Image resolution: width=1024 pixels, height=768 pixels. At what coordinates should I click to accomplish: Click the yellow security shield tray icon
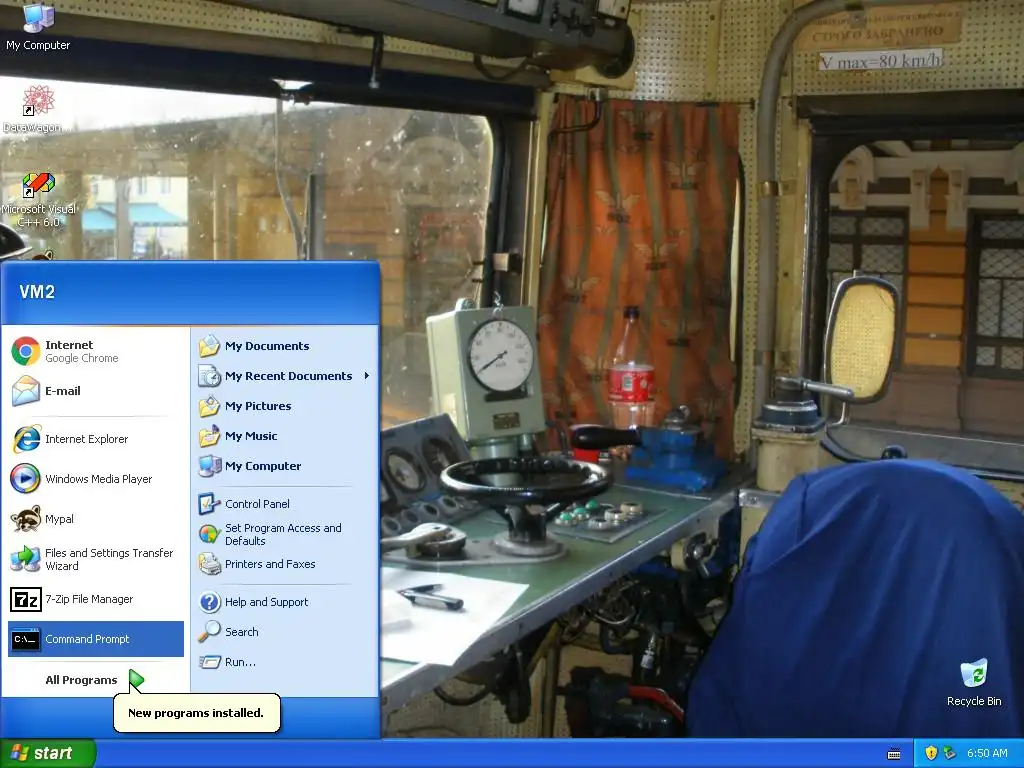931,753
